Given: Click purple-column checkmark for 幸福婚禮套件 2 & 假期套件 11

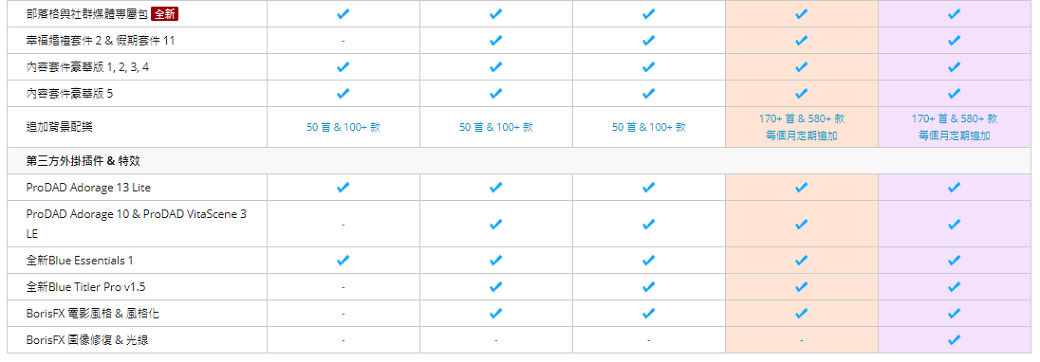Looking at the screenshot, I should pos(954,40).
